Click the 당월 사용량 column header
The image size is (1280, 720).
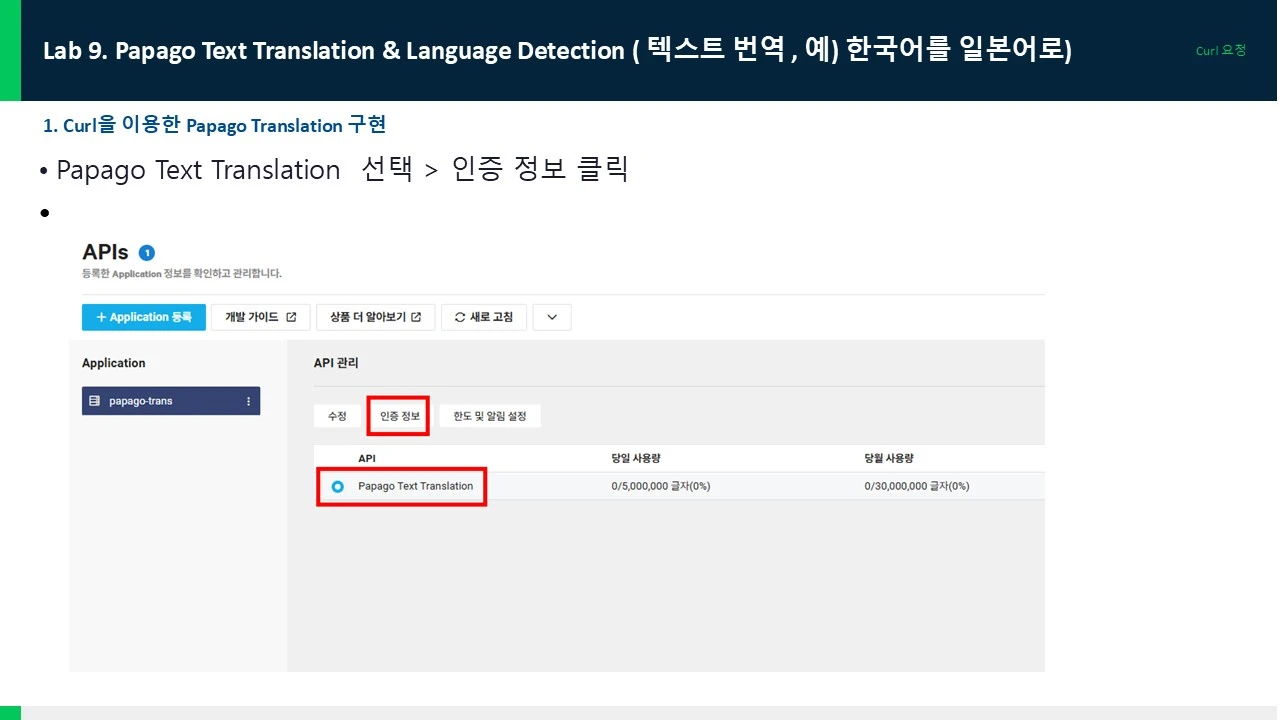tap(889, 458)
